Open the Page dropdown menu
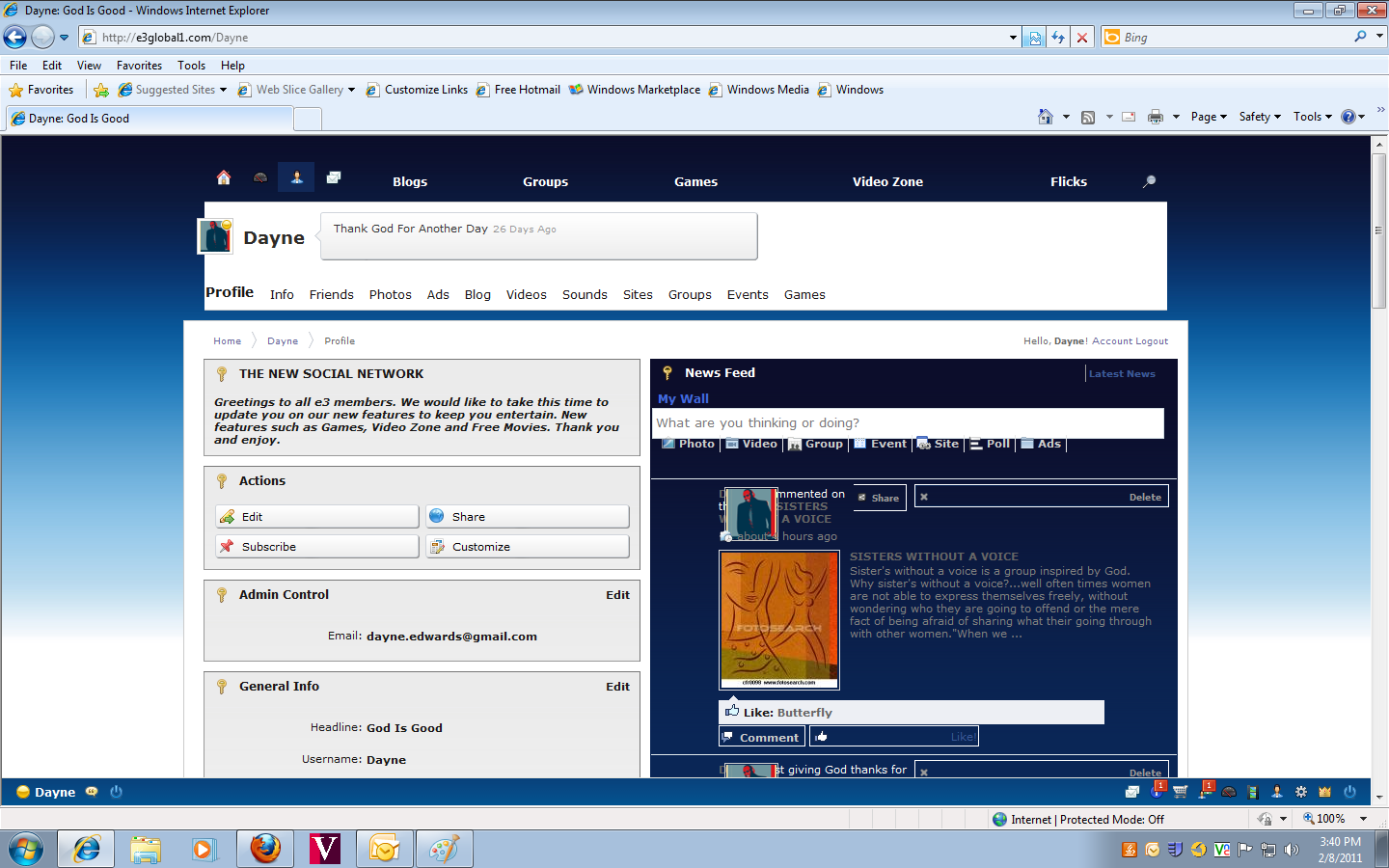This screenshot has height=868, width=1389. [1209, 117]
